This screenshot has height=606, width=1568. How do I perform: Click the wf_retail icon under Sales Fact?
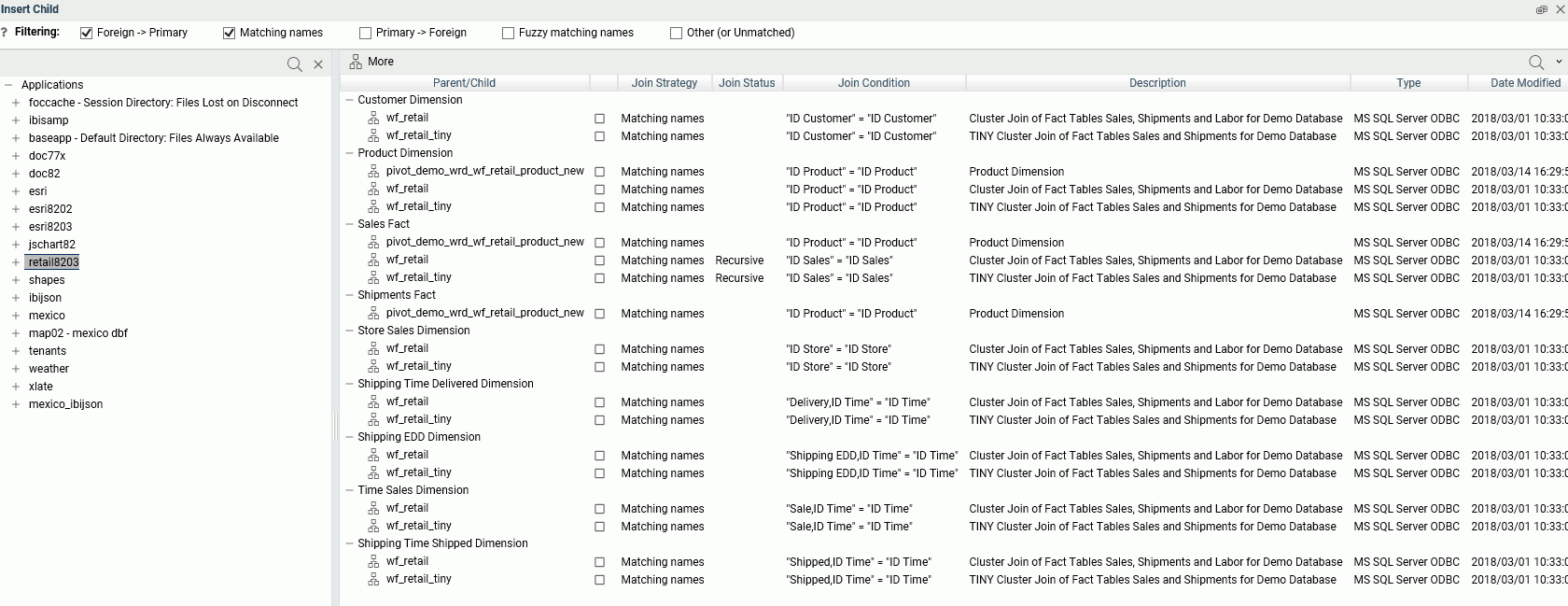click(373, 260)
